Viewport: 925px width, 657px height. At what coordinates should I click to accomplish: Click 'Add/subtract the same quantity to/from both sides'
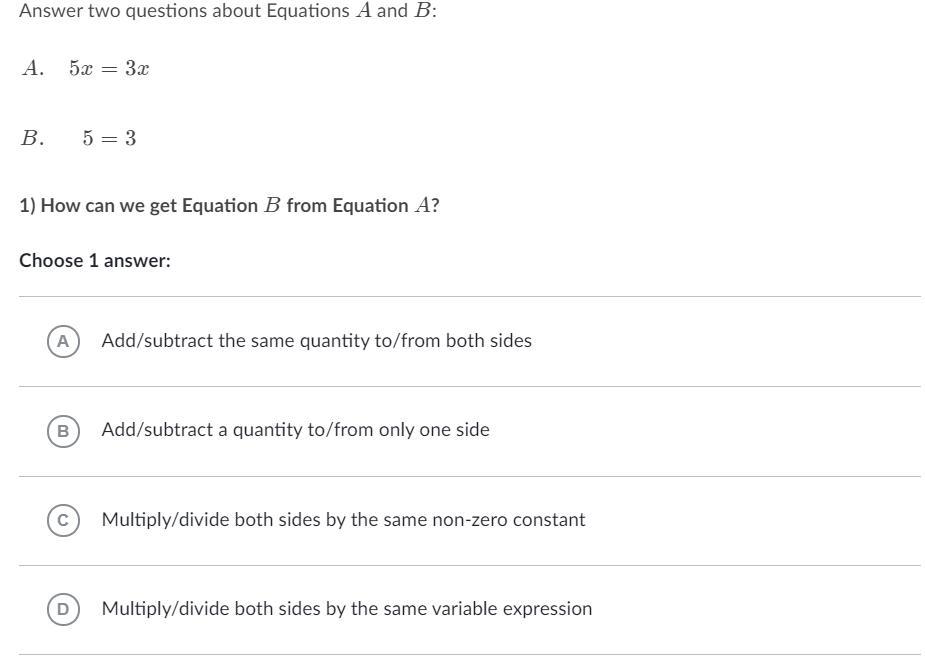pyautogui.click(x=316, y=341)
